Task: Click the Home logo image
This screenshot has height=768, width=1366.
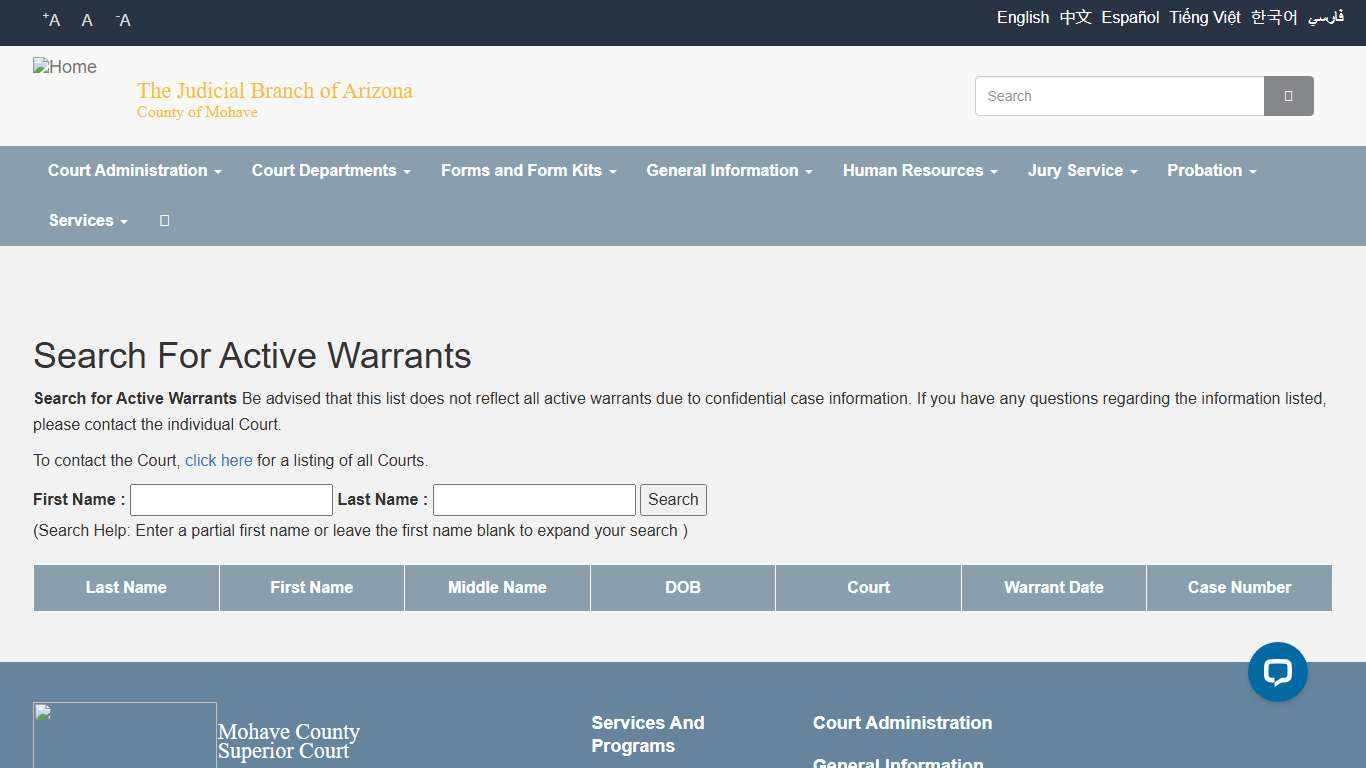Action: coord(65,67)
